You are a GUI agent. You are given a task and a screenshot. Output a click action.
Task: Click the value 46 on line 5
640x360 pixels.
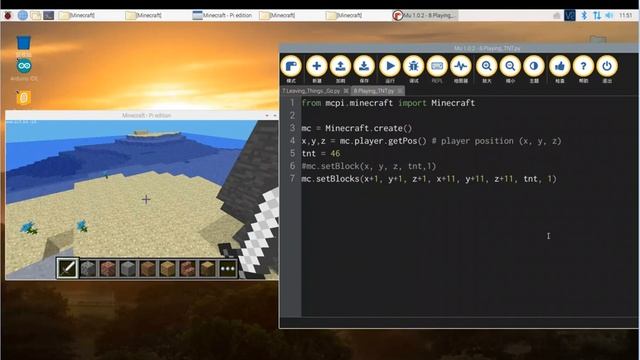point(335,153)
